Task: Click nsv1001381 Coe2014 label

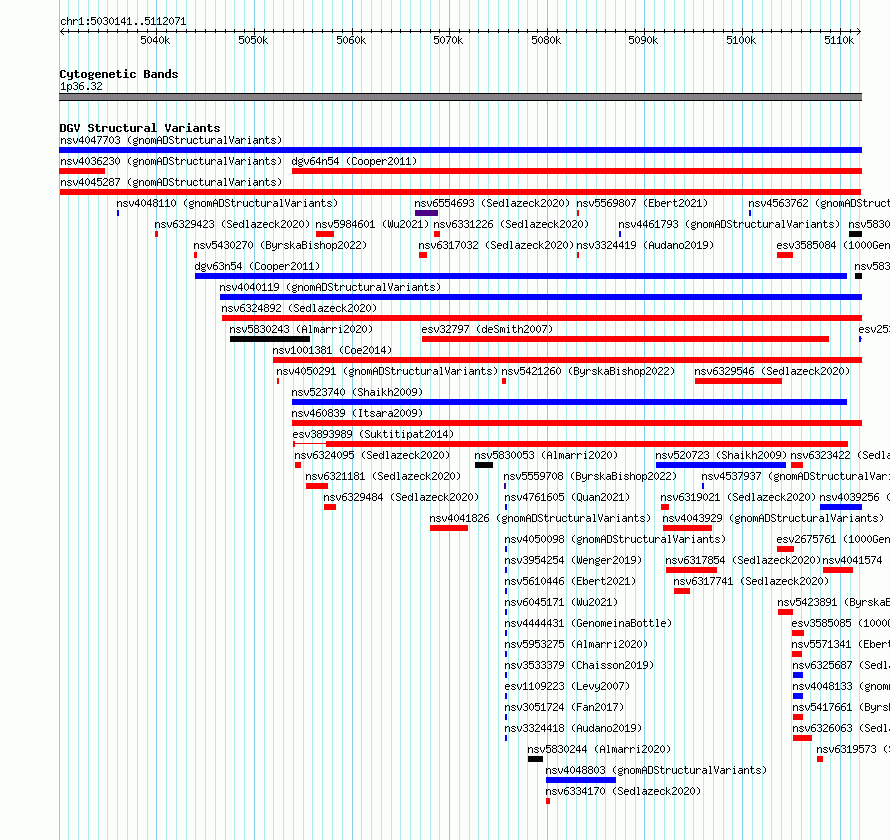Action: [332, 350]
